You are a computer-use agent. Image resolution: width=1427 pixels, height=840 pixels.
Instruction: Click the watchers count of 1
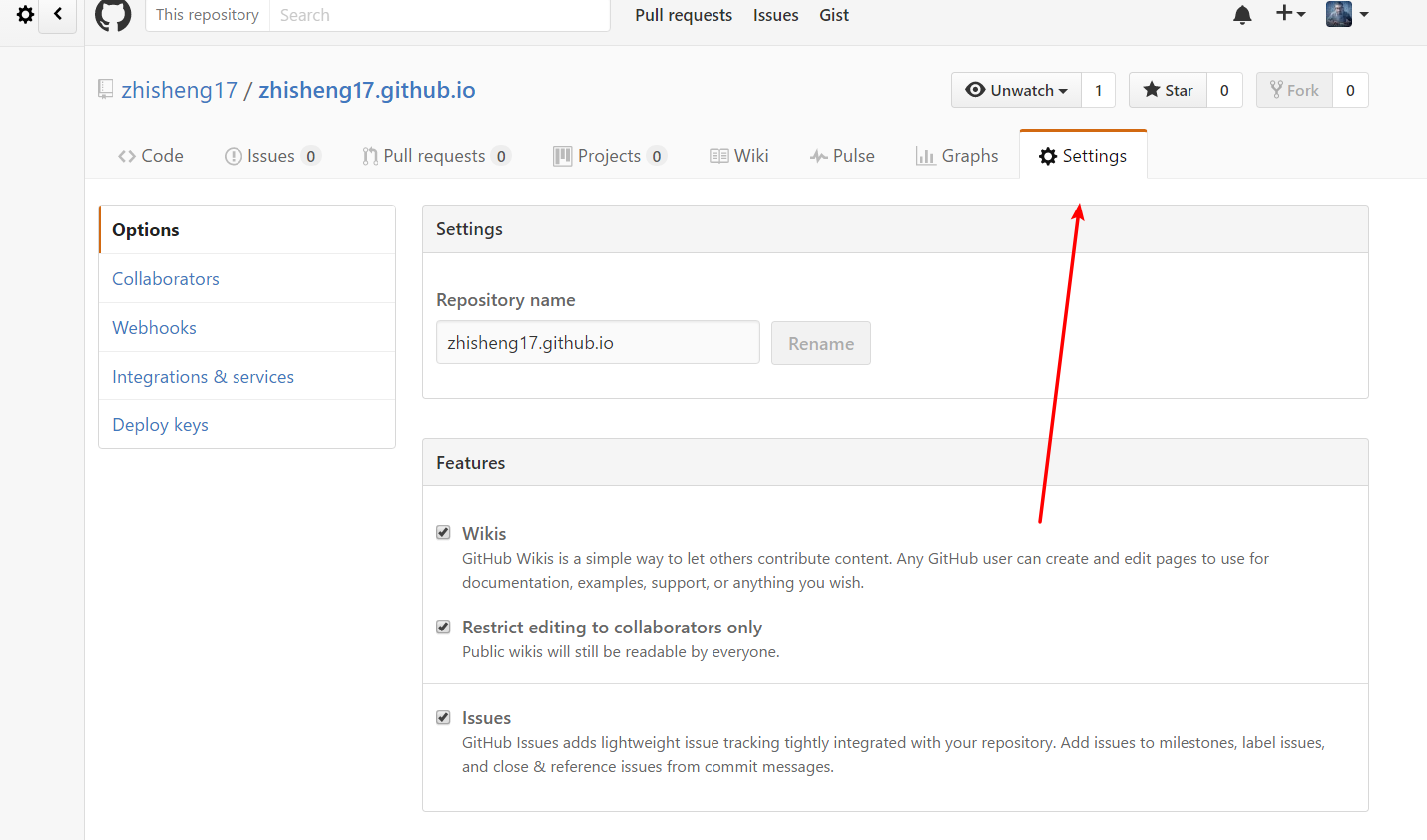(x=1099, y=90)
